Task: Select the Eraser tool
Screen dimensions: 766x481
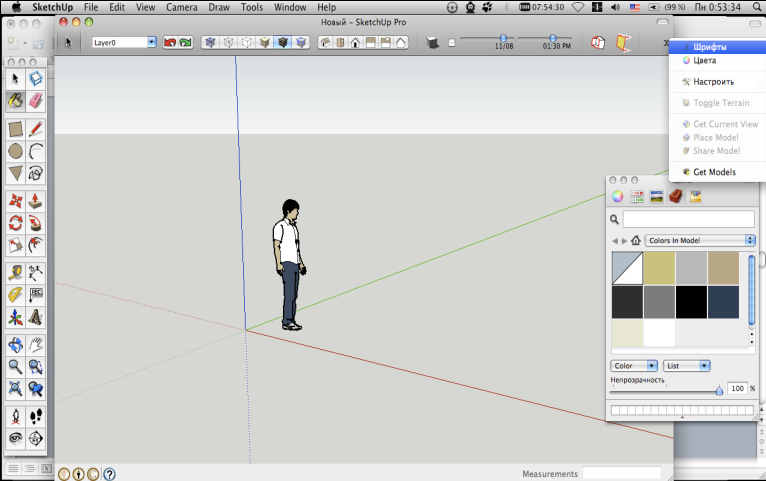Action: [x=36, y=101]
